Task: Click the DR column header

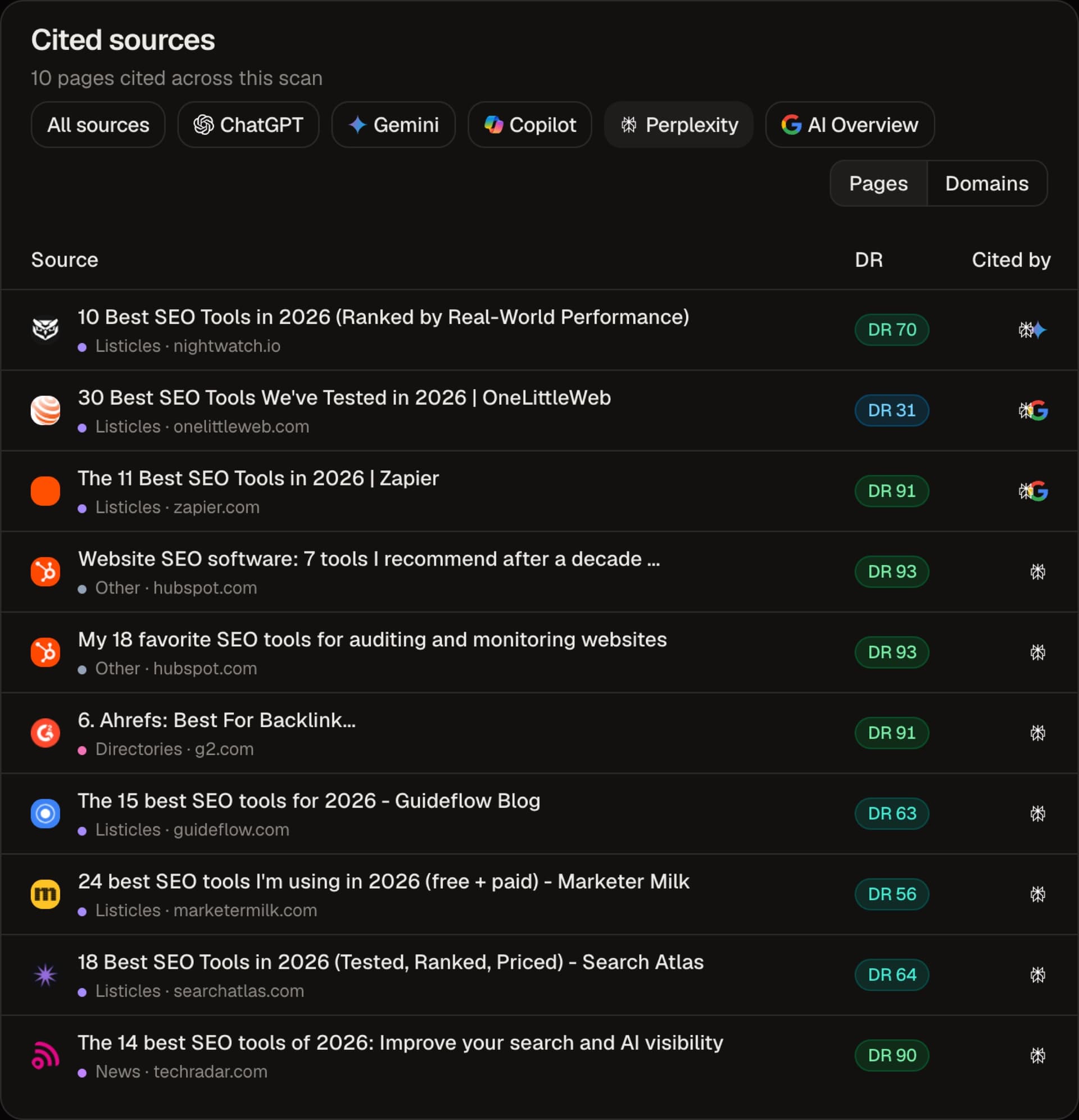Action: tap(869, 260)
